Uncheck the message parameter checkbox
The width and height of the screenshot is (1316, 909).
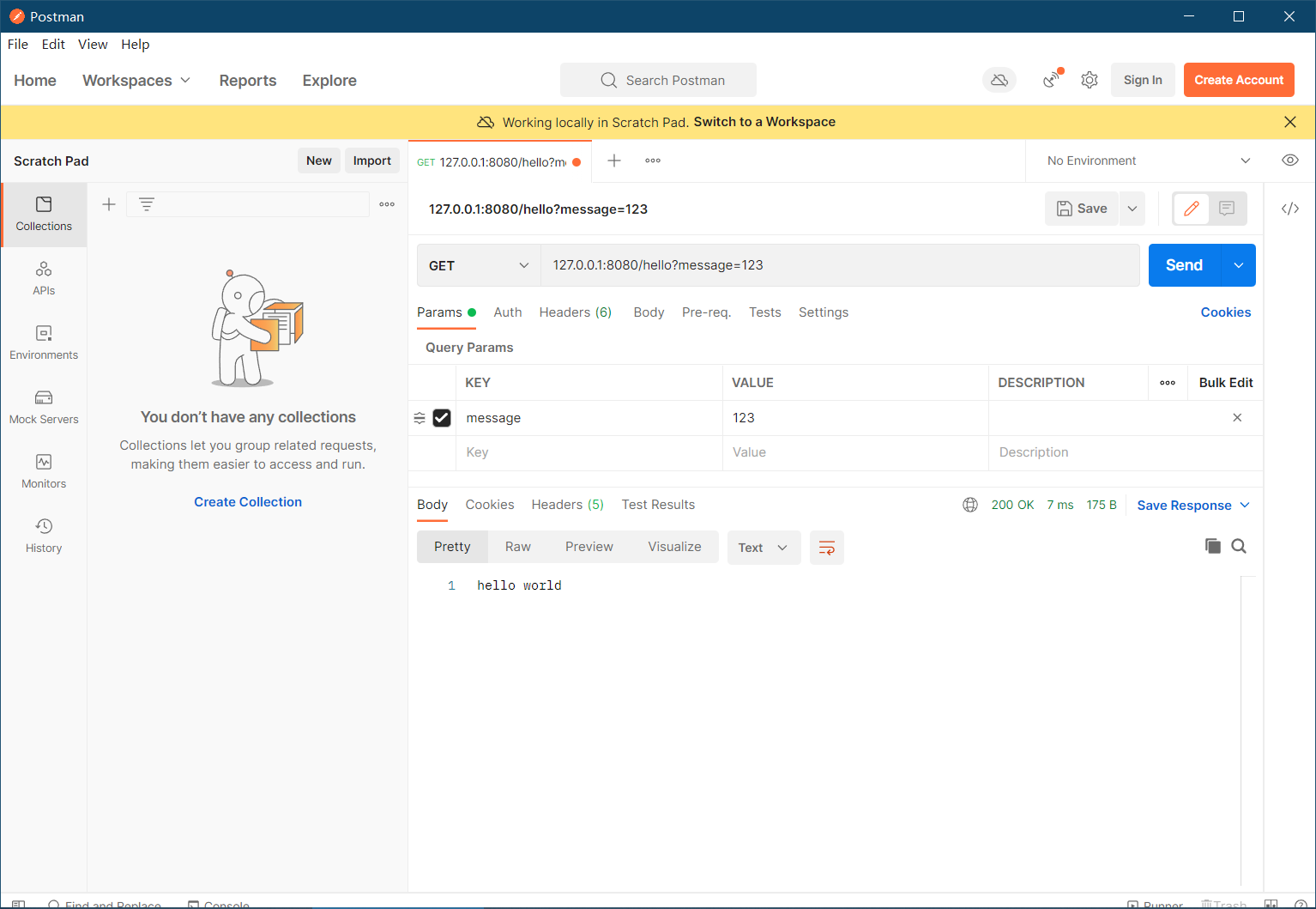(442, 418)
